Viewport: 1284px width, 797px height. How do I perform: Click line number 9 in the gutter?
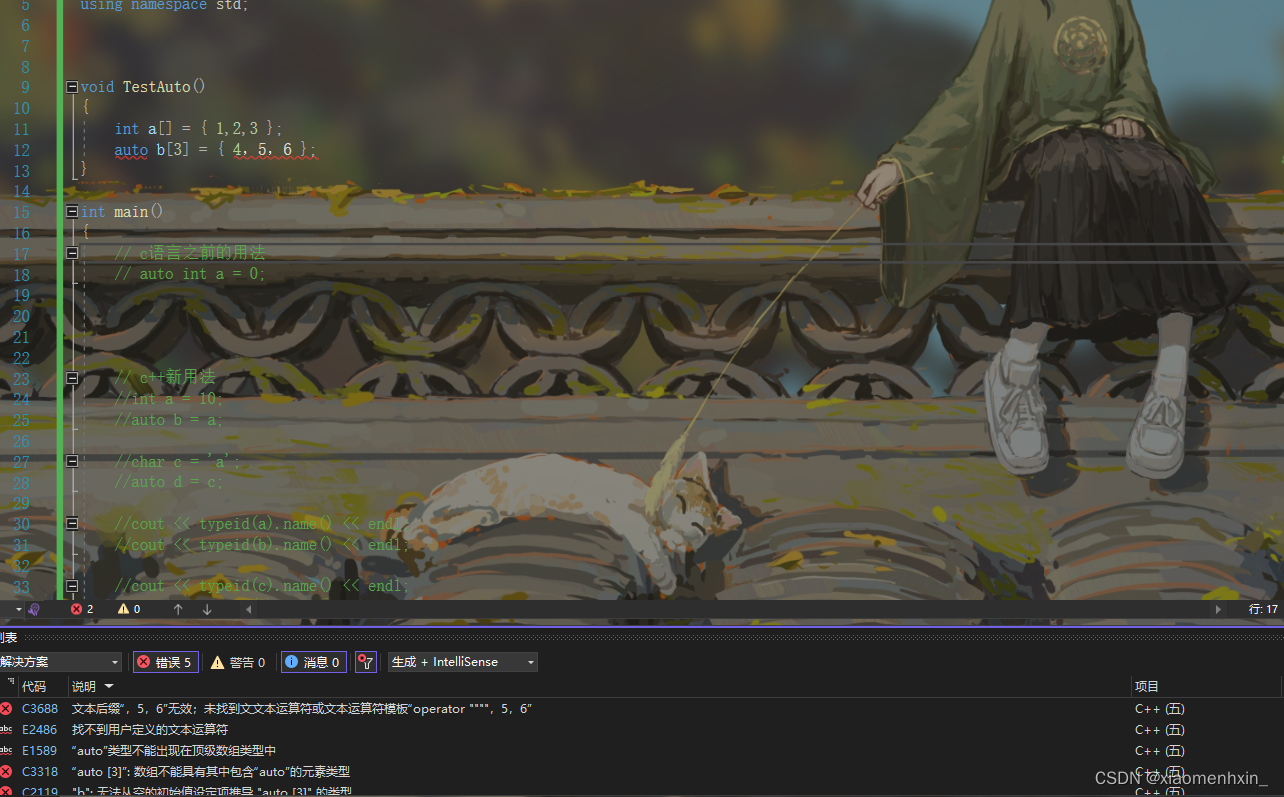(x=25, y=87)
